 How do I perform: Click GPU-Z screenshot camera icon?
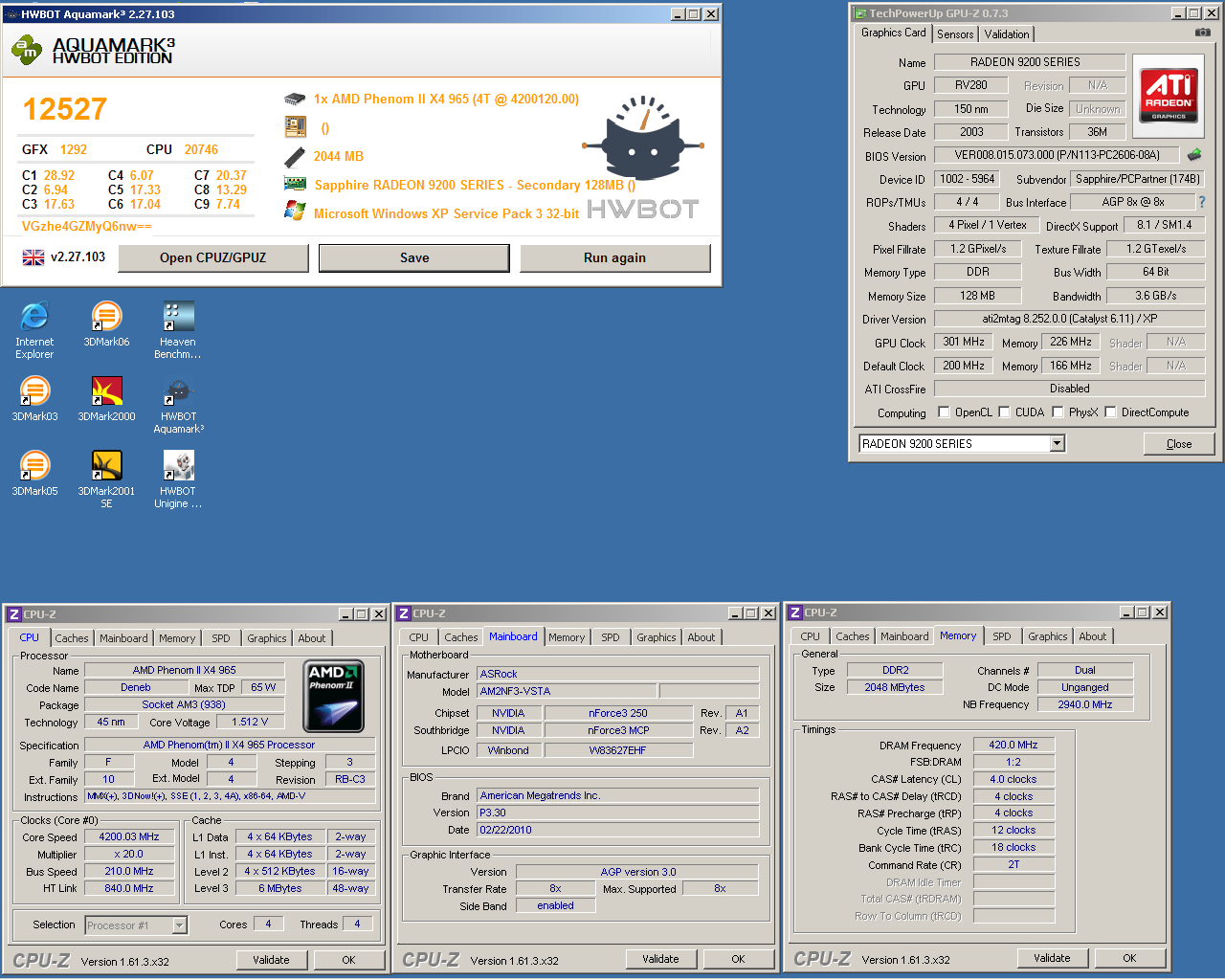pos(1203,33)
